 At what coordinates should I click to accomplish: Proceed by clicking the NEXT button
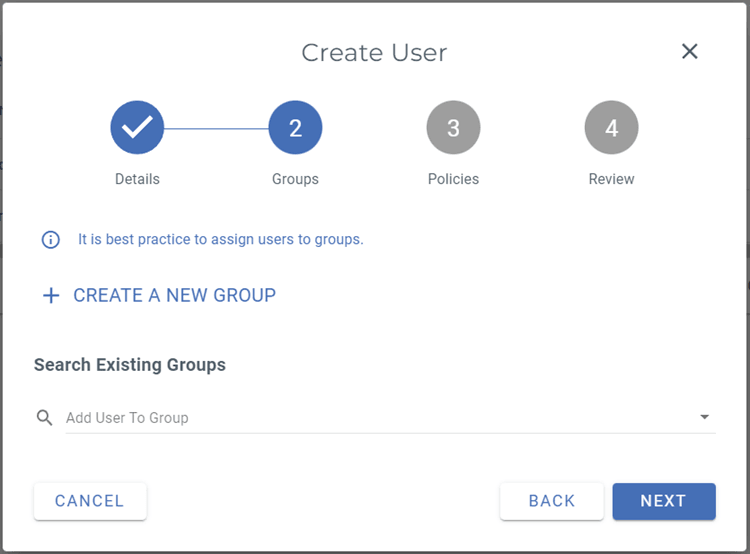tap(663, 501)
